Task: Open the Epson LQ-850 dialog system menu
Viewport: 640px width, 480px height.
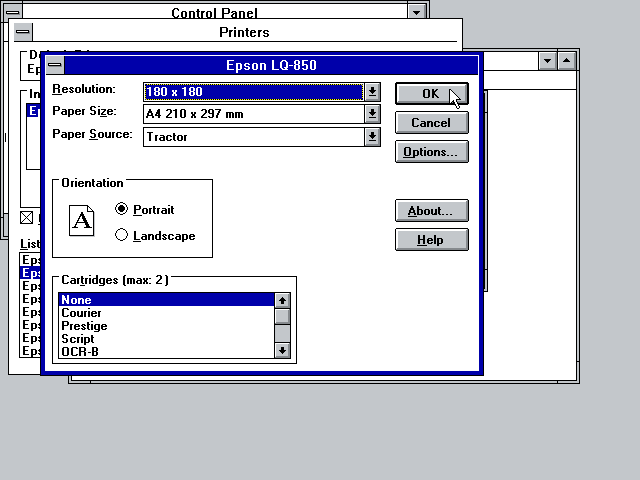Action: [x=55, y=66]
